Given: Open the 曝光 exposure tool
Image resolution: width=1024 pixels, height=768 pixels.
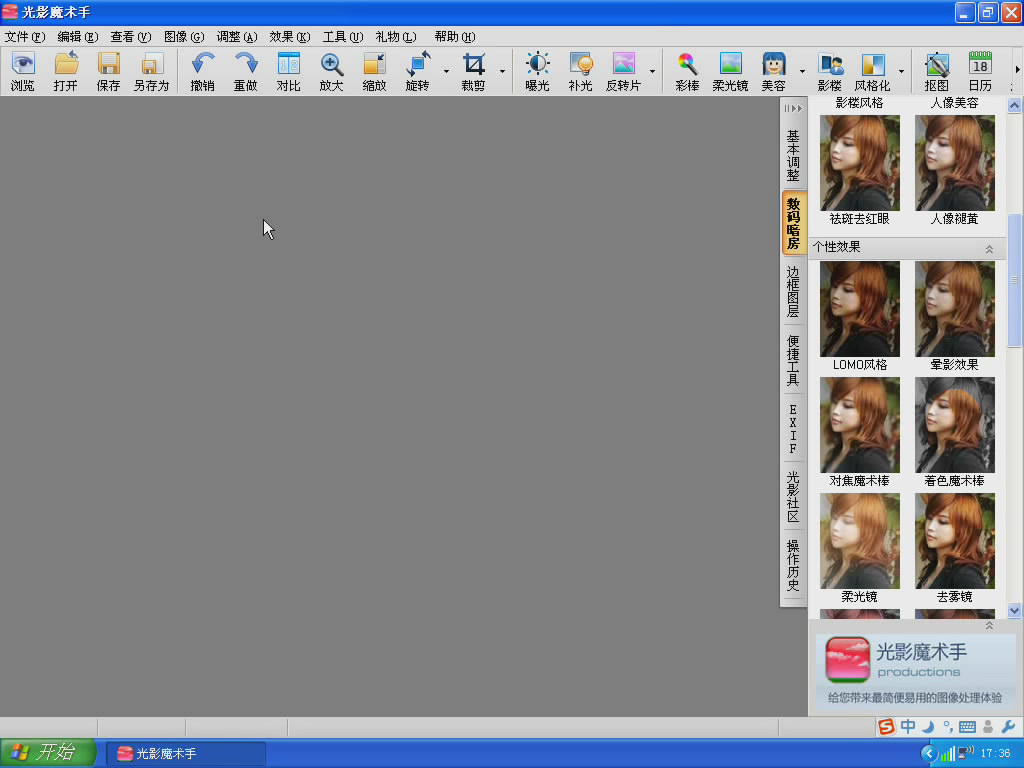Looking at the screenshot, I should click(x=537, y=71).
